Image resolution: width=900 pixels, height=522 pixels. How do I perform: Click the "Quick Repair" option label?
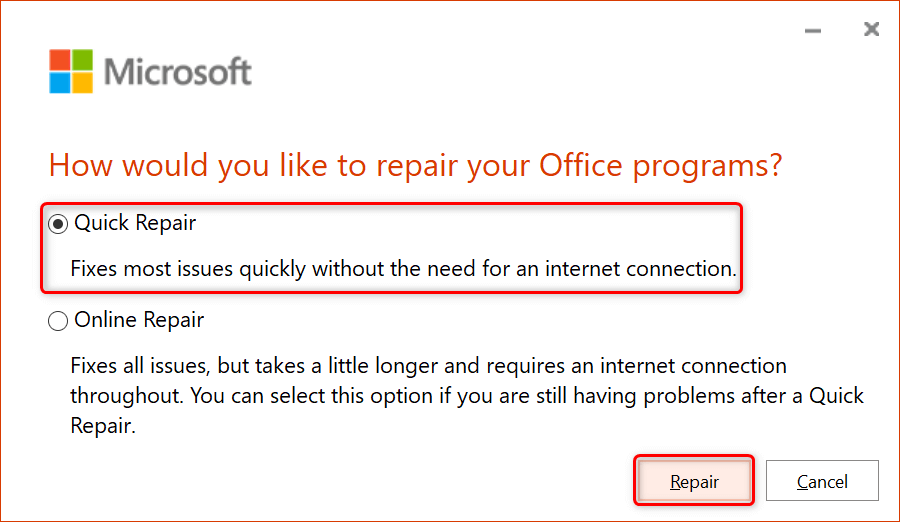pyautogui.click(x=135, y=223)
